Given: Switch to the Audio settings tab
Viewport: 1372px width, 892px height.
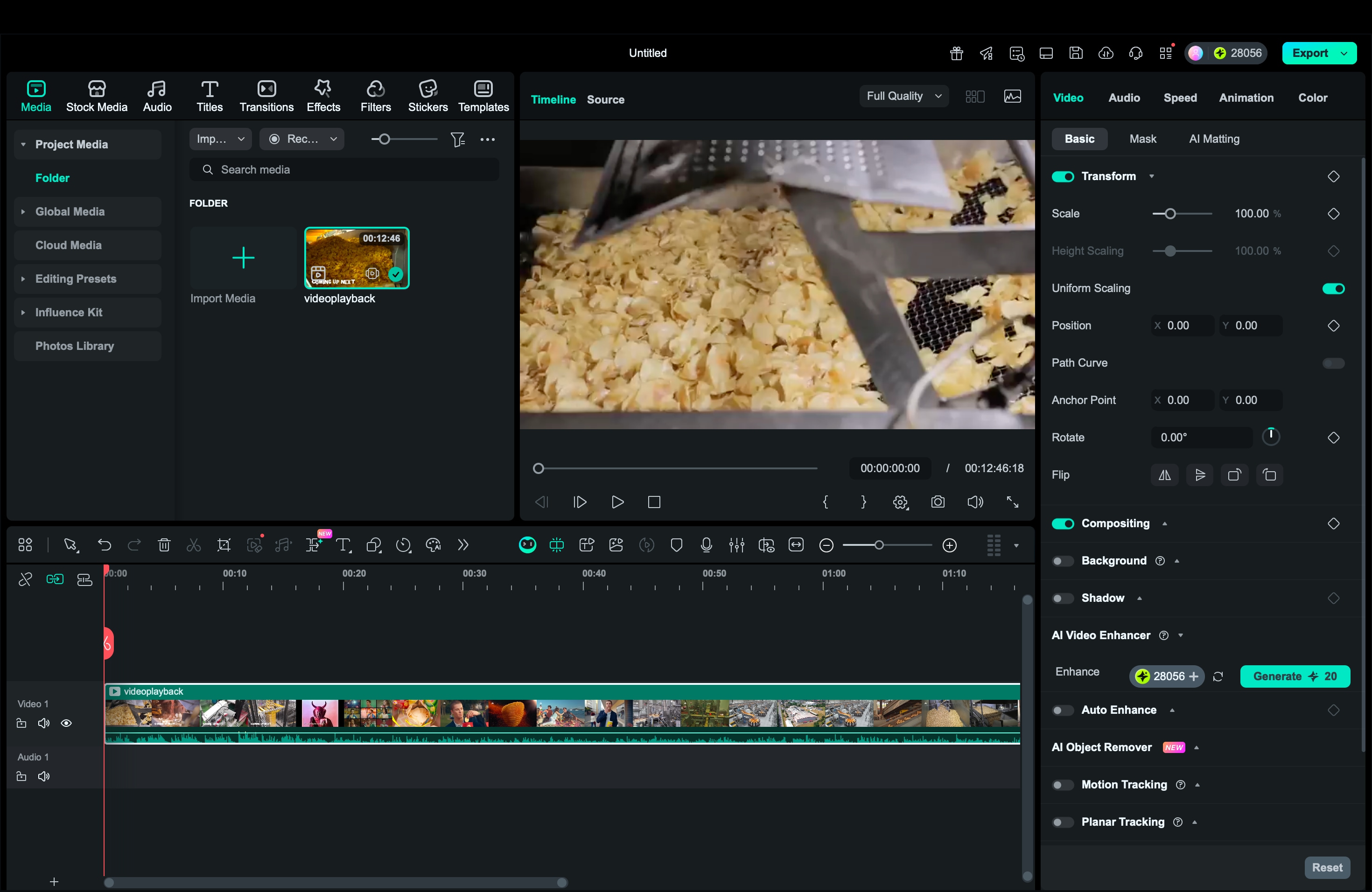Looking at the screenshot, I should point(1124,98).
